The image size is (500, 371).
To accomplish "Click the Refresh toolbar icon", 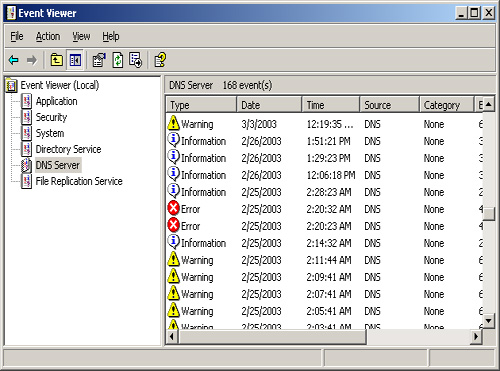I will click(x=118, y=60).
